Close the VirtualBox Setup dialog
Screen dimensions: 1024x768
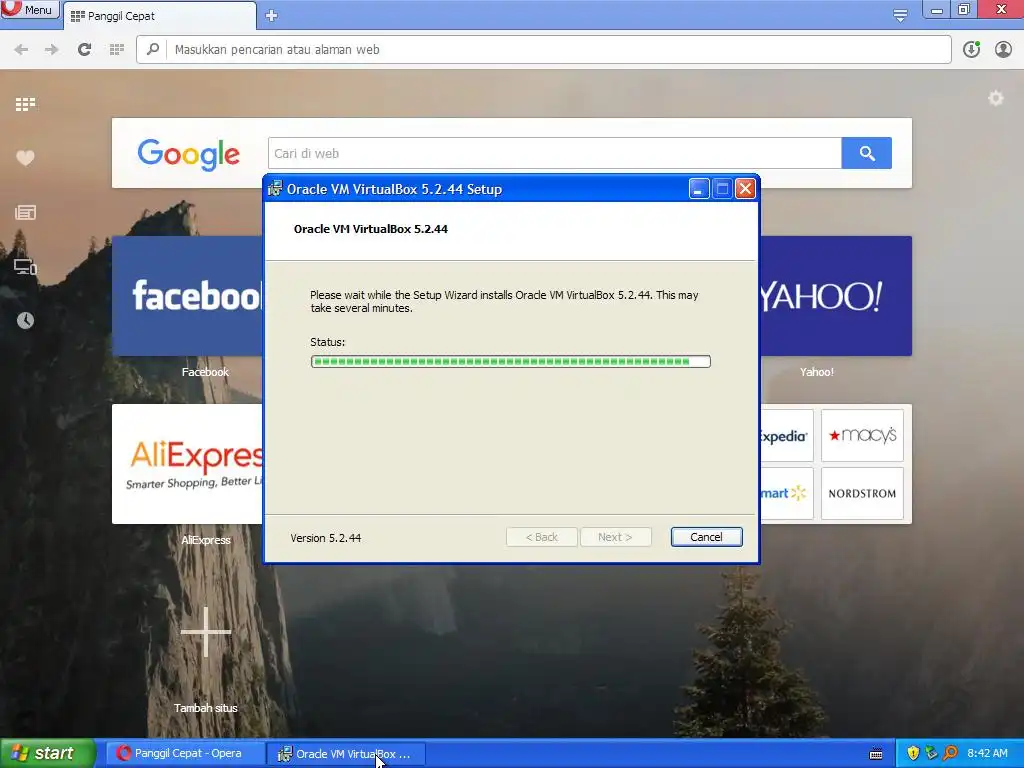click(745, 189)
